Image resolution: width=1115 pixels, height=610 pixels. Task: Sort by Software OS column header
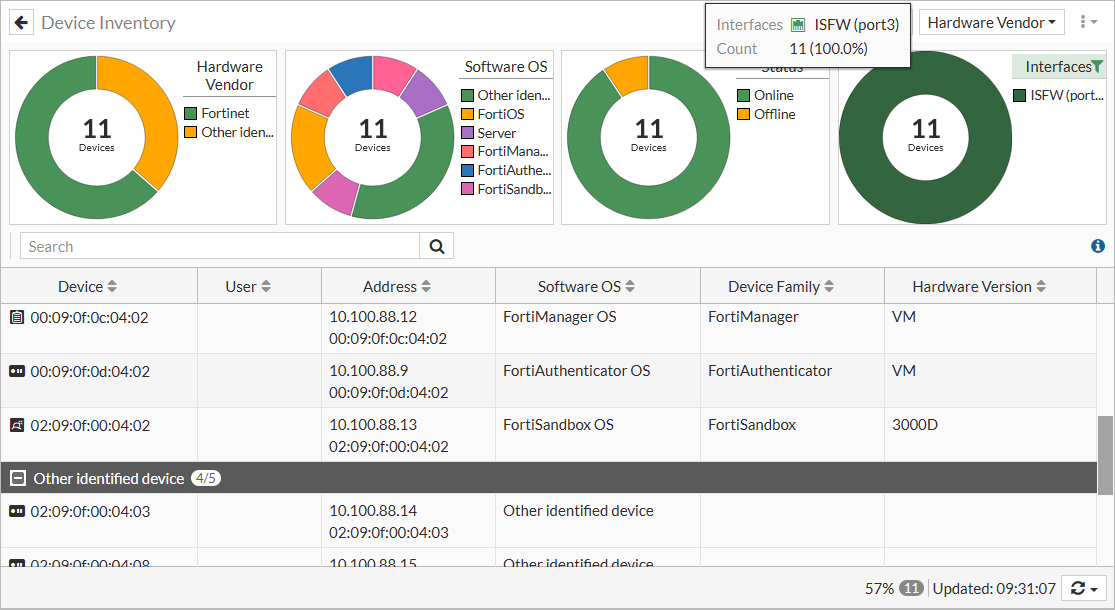coord(586,286)
